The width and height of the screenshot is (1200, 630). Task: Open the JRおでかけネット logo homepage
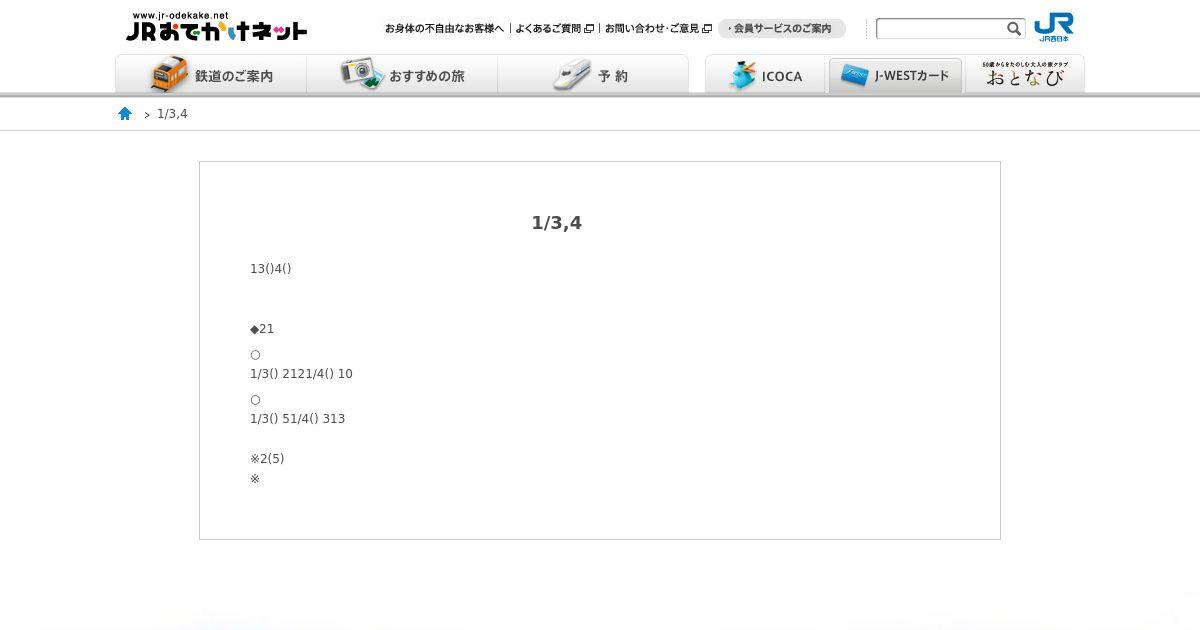[x=217, y=27]
